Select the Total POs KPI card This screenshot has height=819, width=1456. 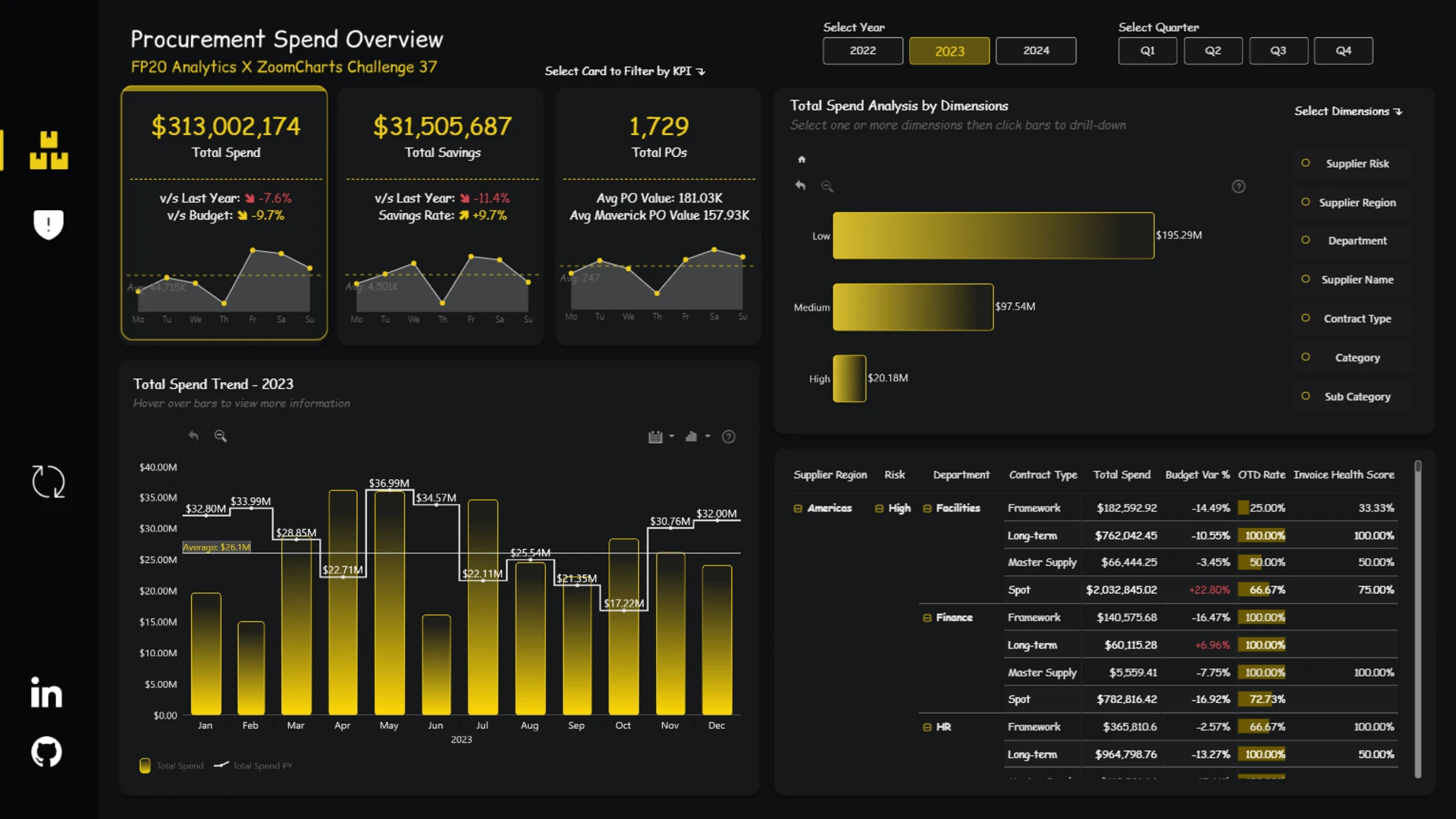point(658,215)
